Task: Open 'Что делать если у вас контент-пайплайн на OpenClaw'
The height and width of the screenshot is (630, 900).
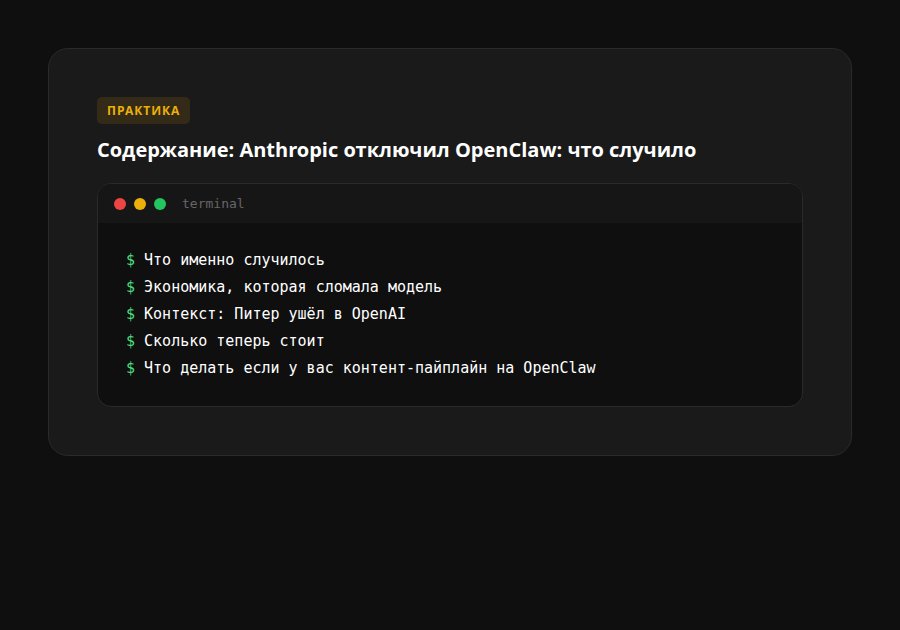Action: pos(370,367)
